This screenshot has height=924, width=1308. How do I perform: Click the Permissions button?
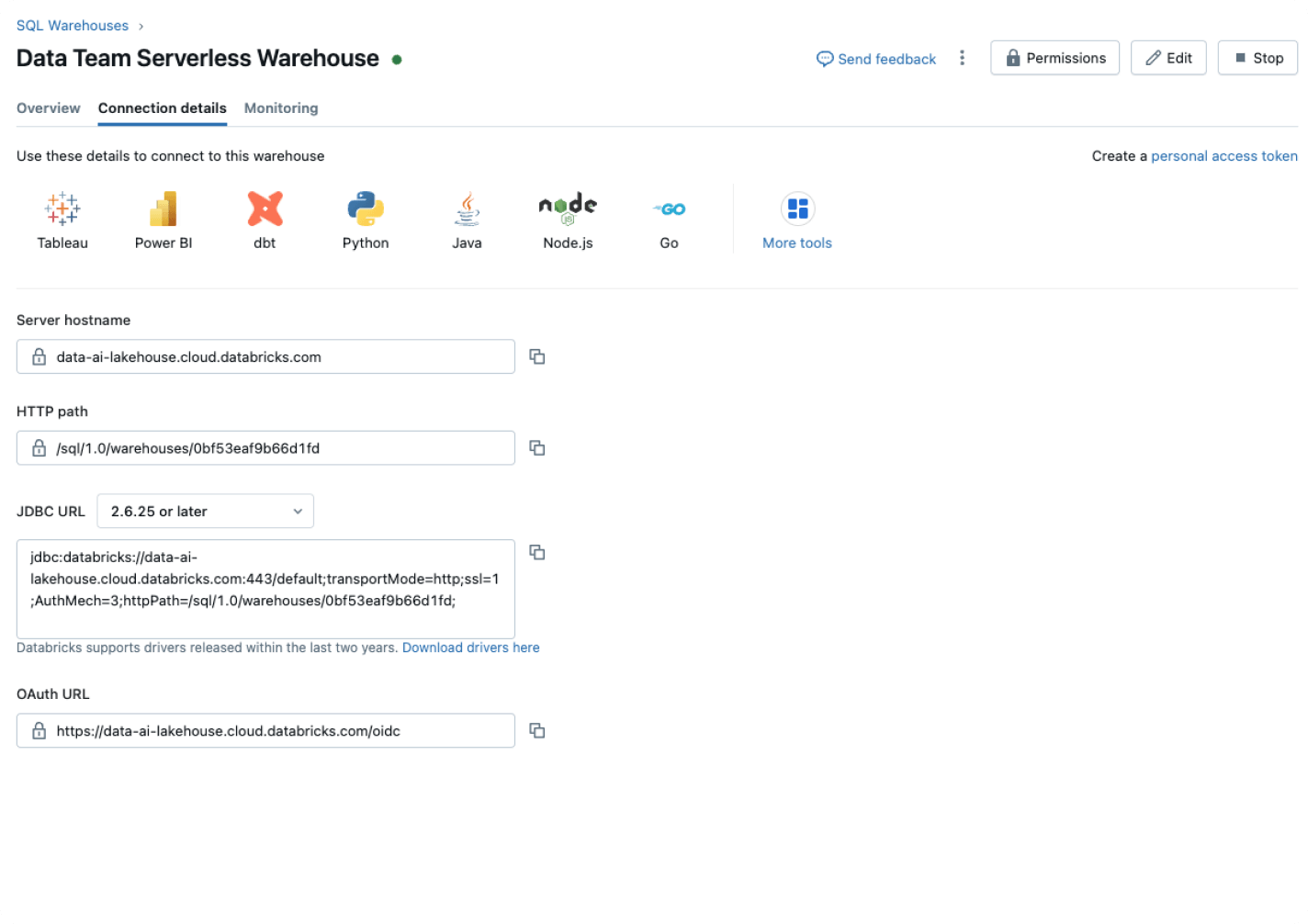pyautogui.click(x=1054, y=58)
